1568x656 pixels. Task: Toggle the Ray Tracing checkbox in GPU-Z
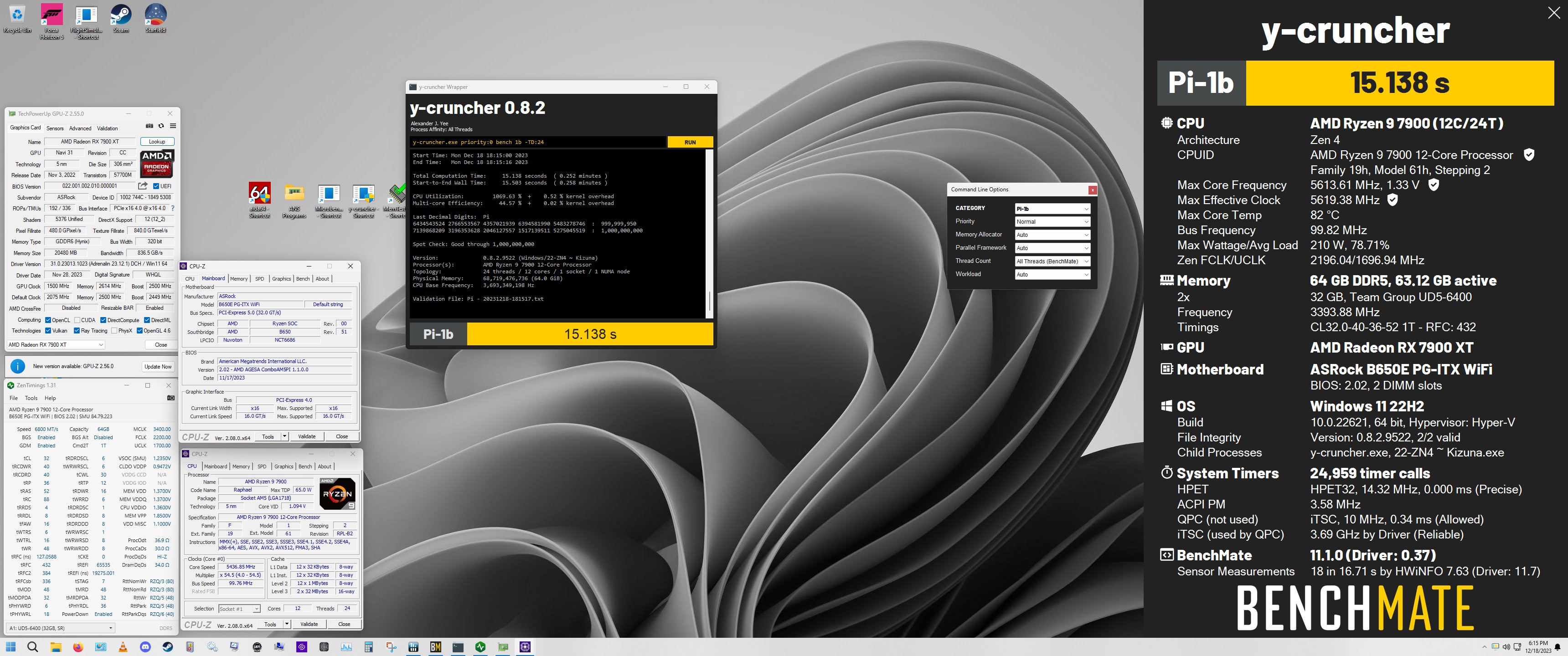pos(77,331)
